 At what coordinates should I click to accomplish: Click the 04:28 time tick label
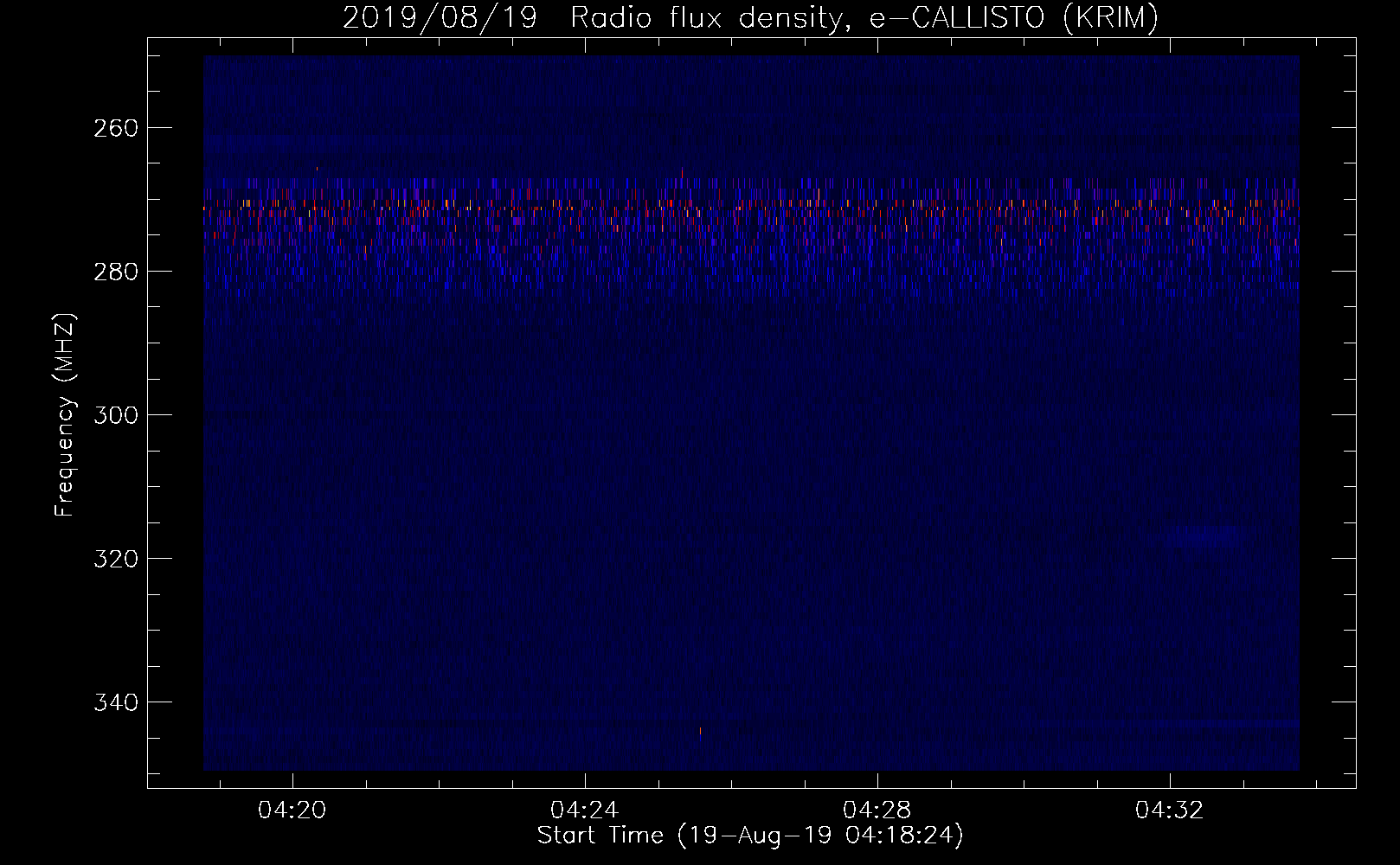(877, 811)
